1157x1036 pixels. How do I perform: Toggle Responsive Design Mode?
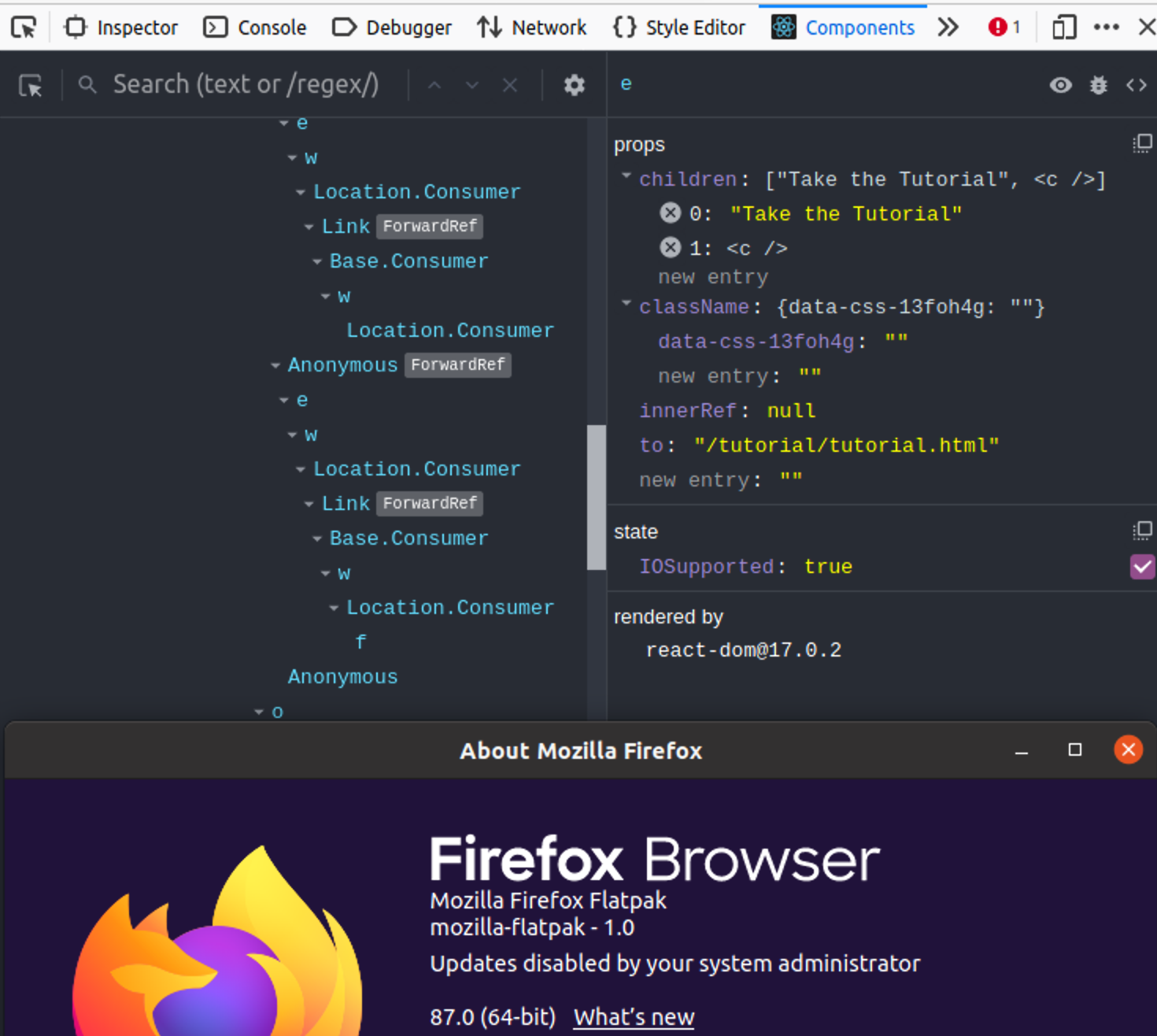point(1063,27)
